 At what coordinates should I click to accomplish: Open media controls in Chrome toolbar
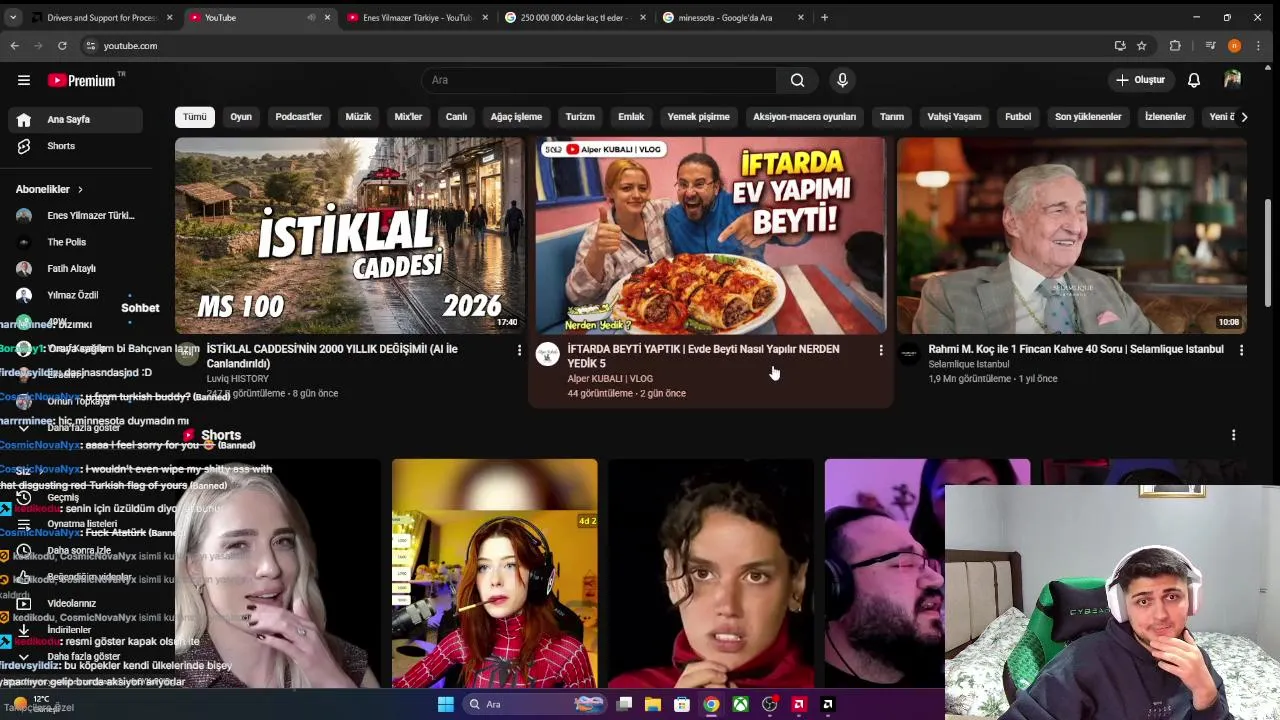(1210, 46)
